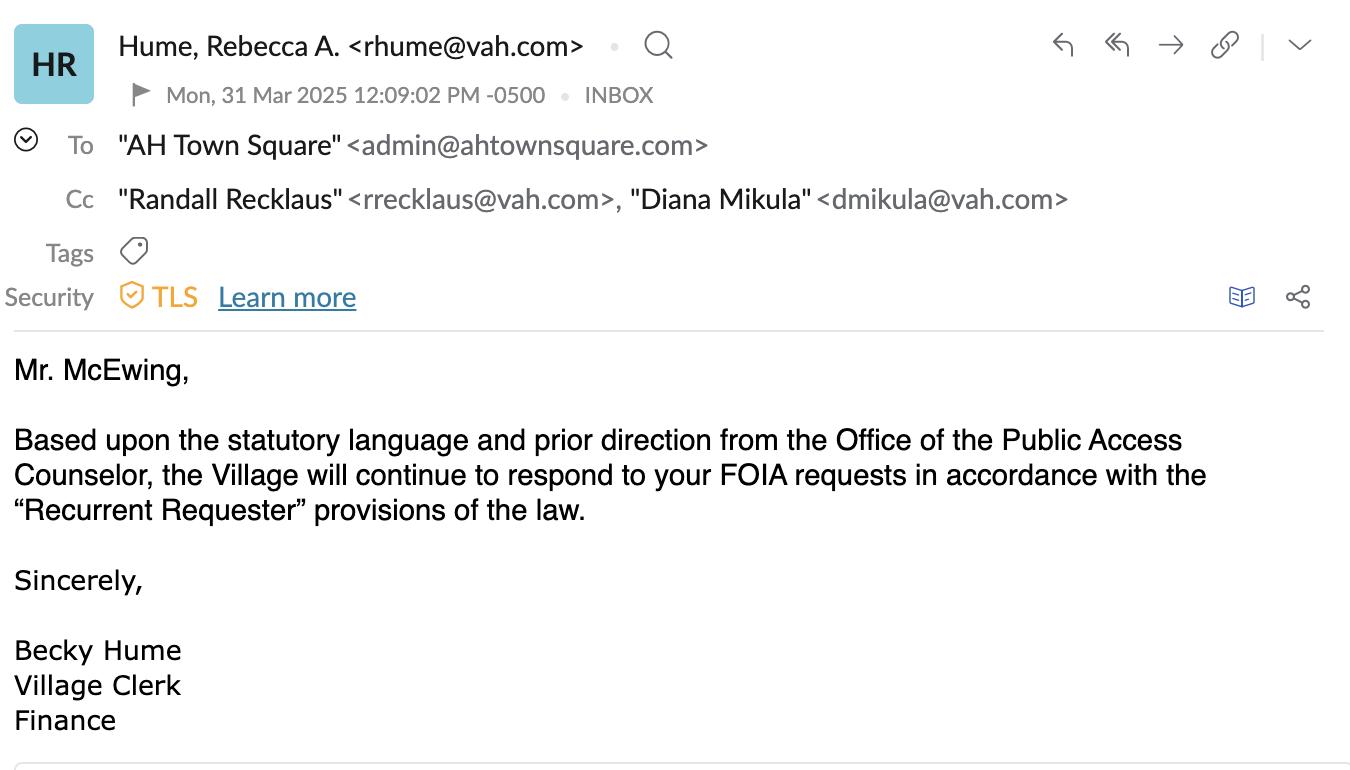Viewport: 1350px width, 770px height.
Task: Click the email timestamp
Action: point(356,96)
